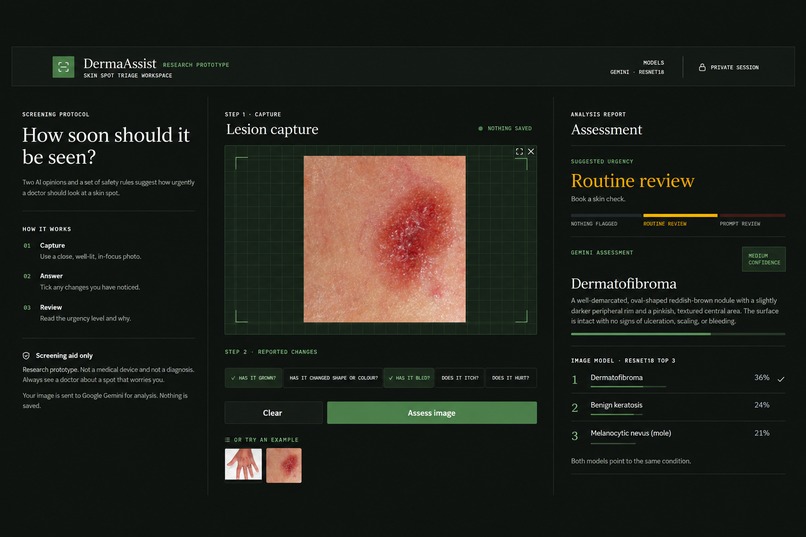Click the Dermatofibroma assessment heading
The height and width of the screenshot is (537, 806).
[624, 284]
